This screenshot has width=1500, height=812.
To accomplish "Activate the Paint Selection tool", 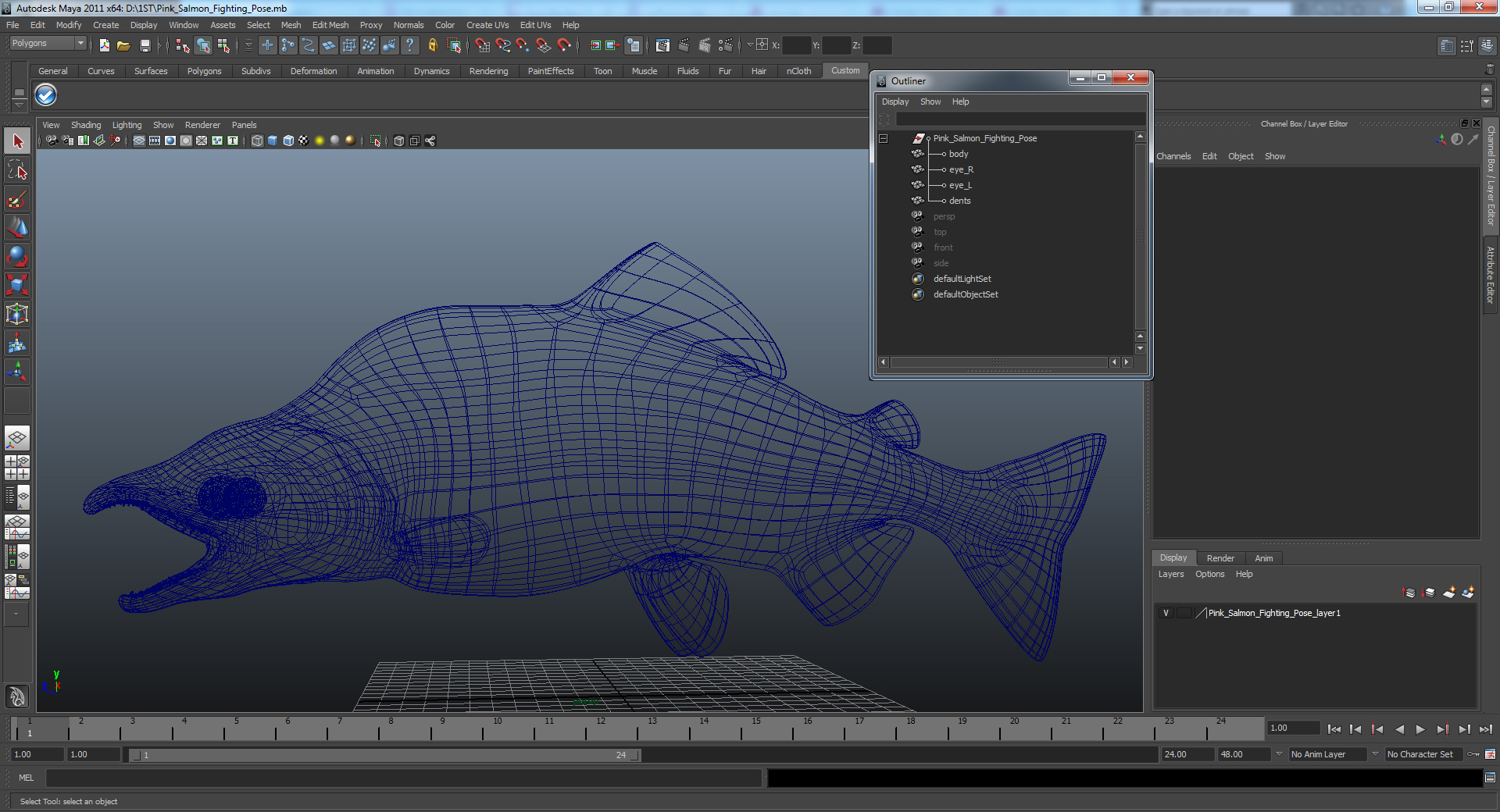I will pyautogui.click(x=17, y=200).
